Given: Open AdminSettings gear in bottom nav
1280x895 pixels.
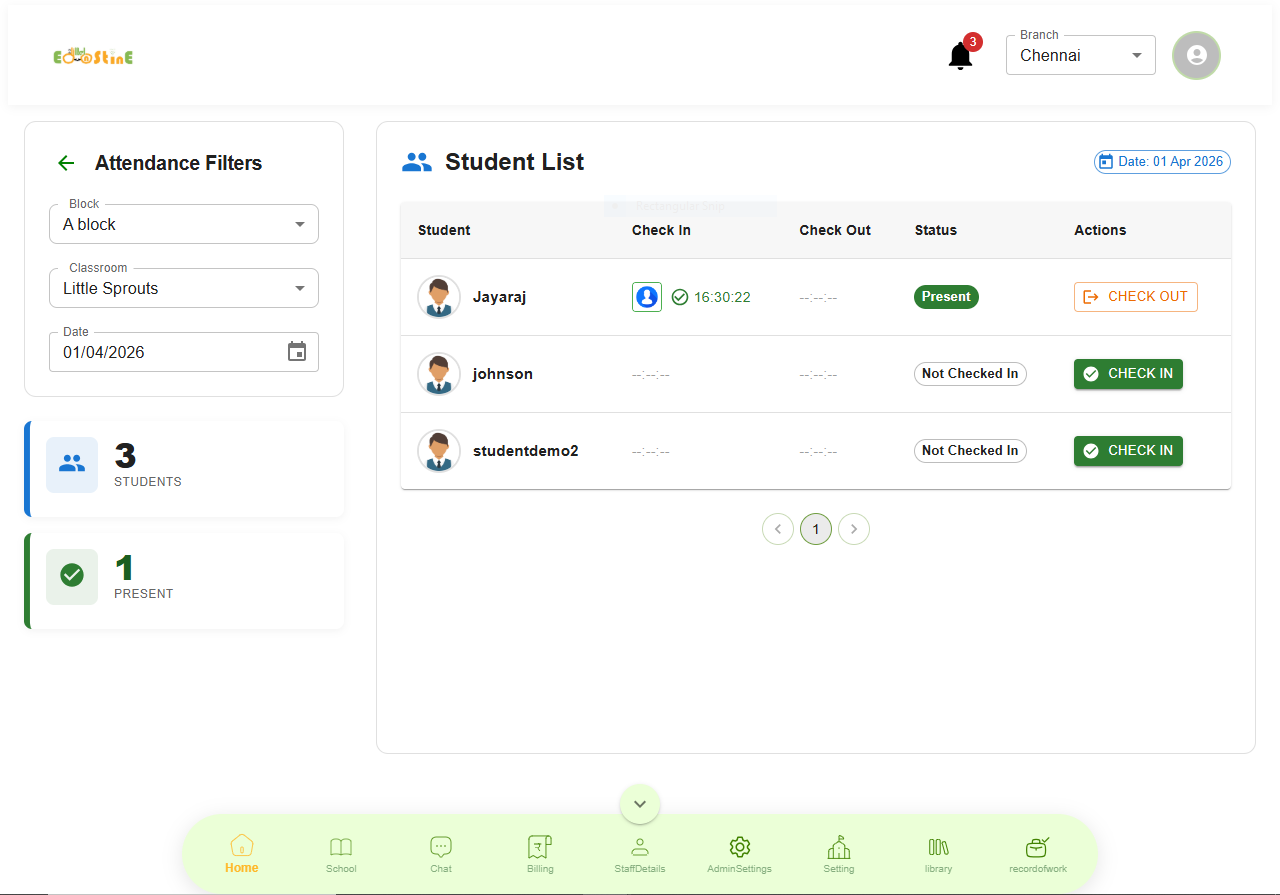Looking at the screenshot, I should (739, 855).
